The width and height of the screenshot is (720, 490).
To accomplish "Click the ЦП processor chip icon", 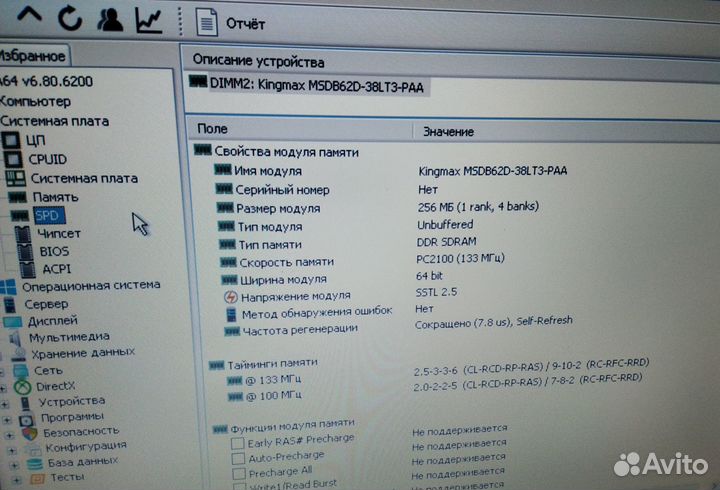I will point(11,140).
